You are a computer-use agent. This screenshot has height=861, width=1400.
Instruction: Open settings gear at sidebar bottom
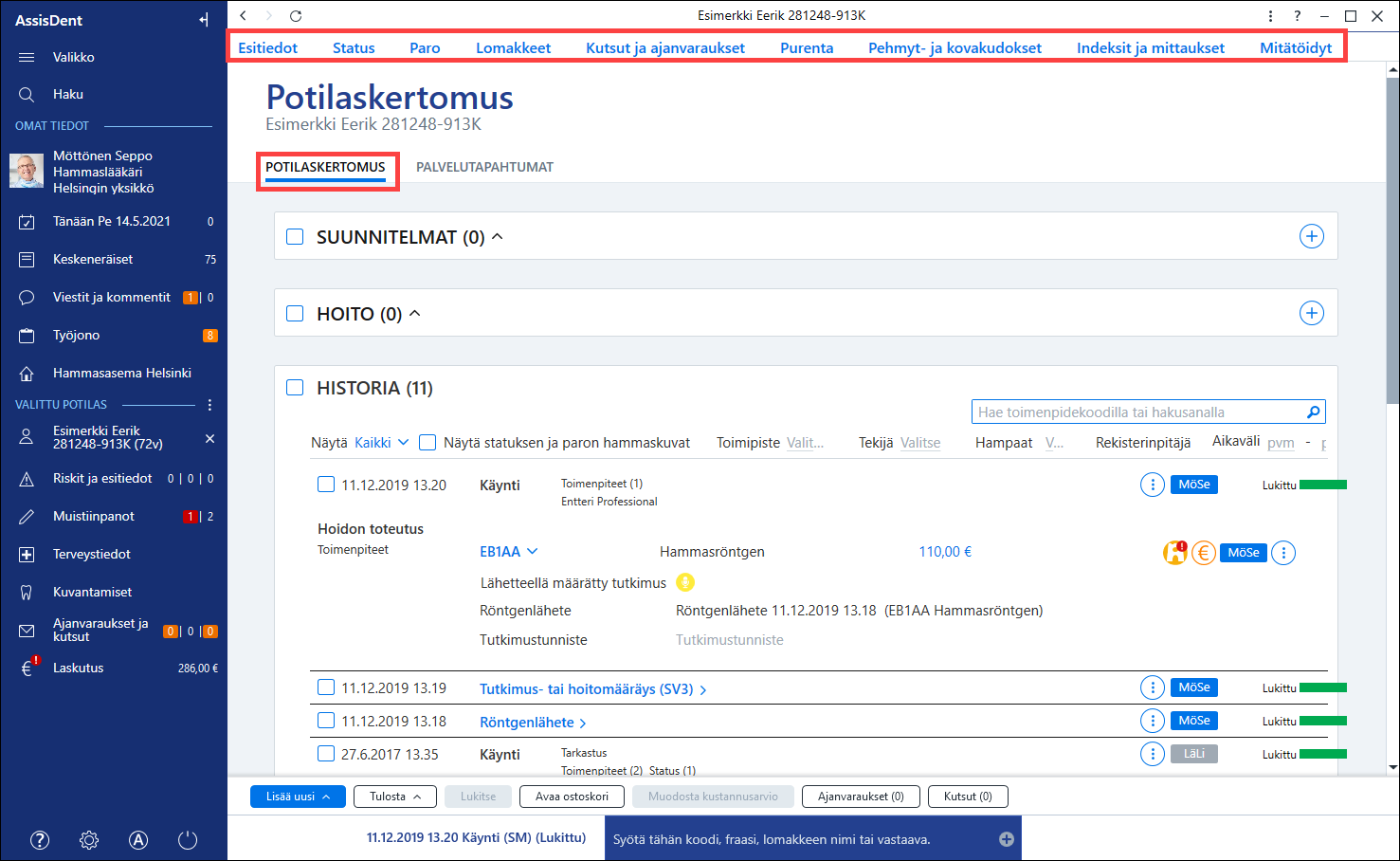tap(89, 839)
